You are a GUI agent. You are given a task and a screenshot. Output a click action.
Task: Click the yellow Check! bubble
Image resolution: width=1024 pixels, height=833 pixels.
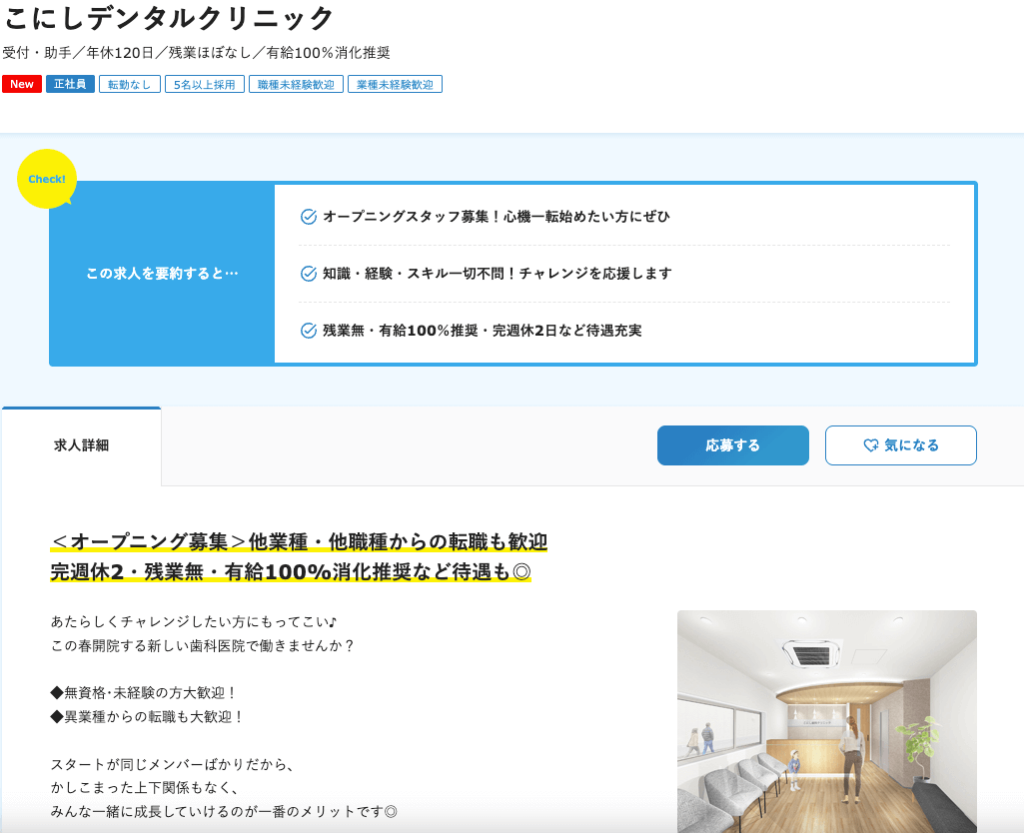[x=46, y=179]
